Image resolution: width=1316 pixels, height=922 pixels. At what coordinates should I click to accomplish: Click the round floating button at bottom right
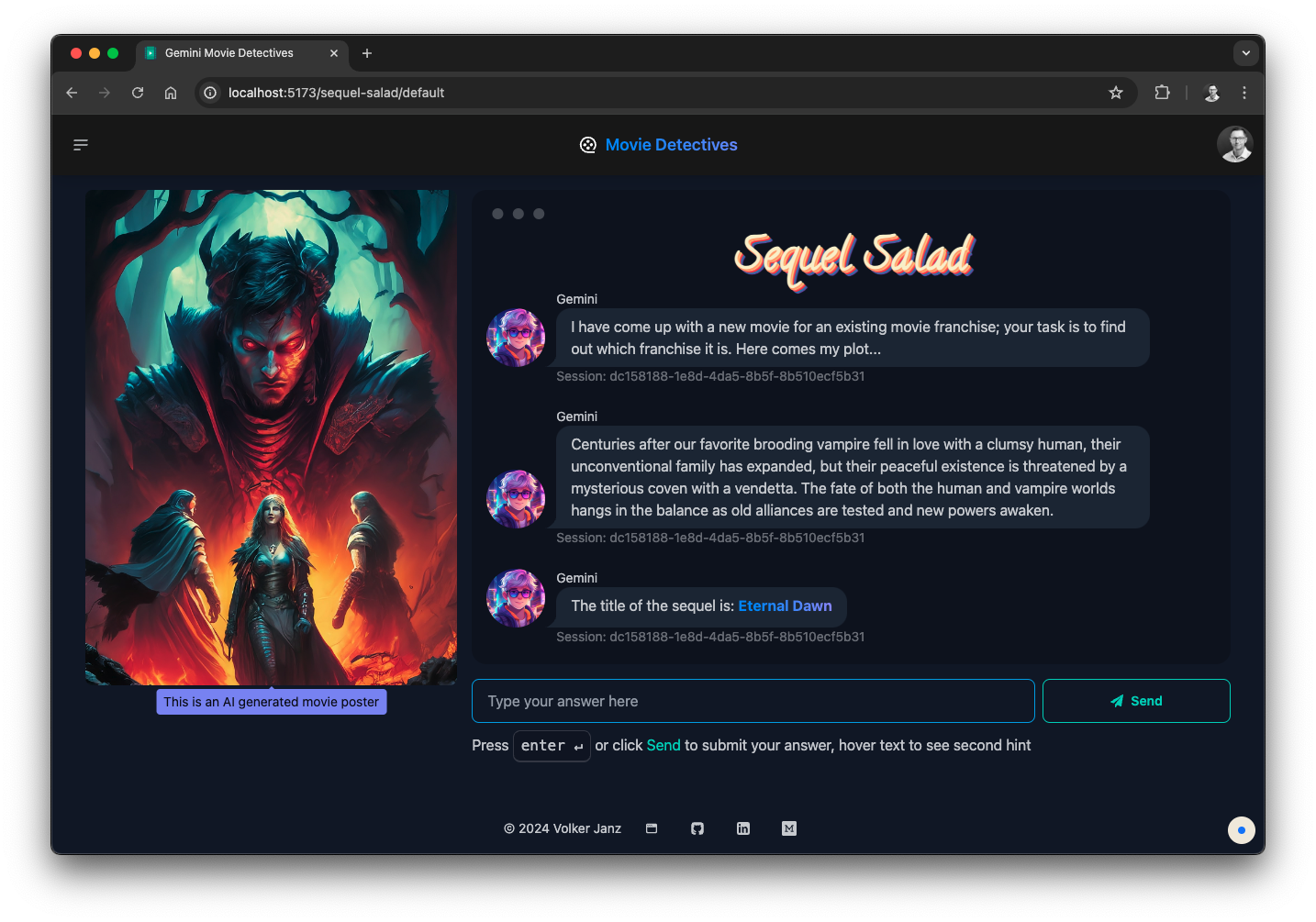[1242, 830]
